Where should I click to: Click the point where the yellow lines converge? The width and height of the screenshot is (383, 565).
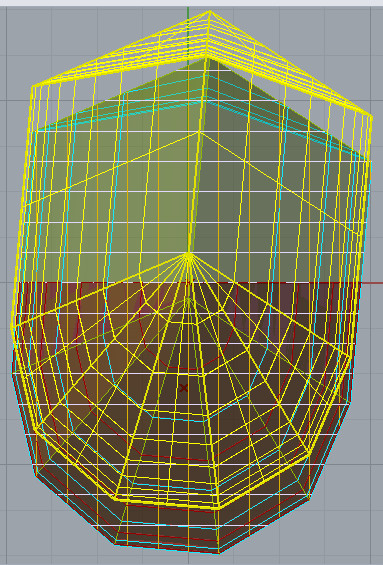pos(188,255)
